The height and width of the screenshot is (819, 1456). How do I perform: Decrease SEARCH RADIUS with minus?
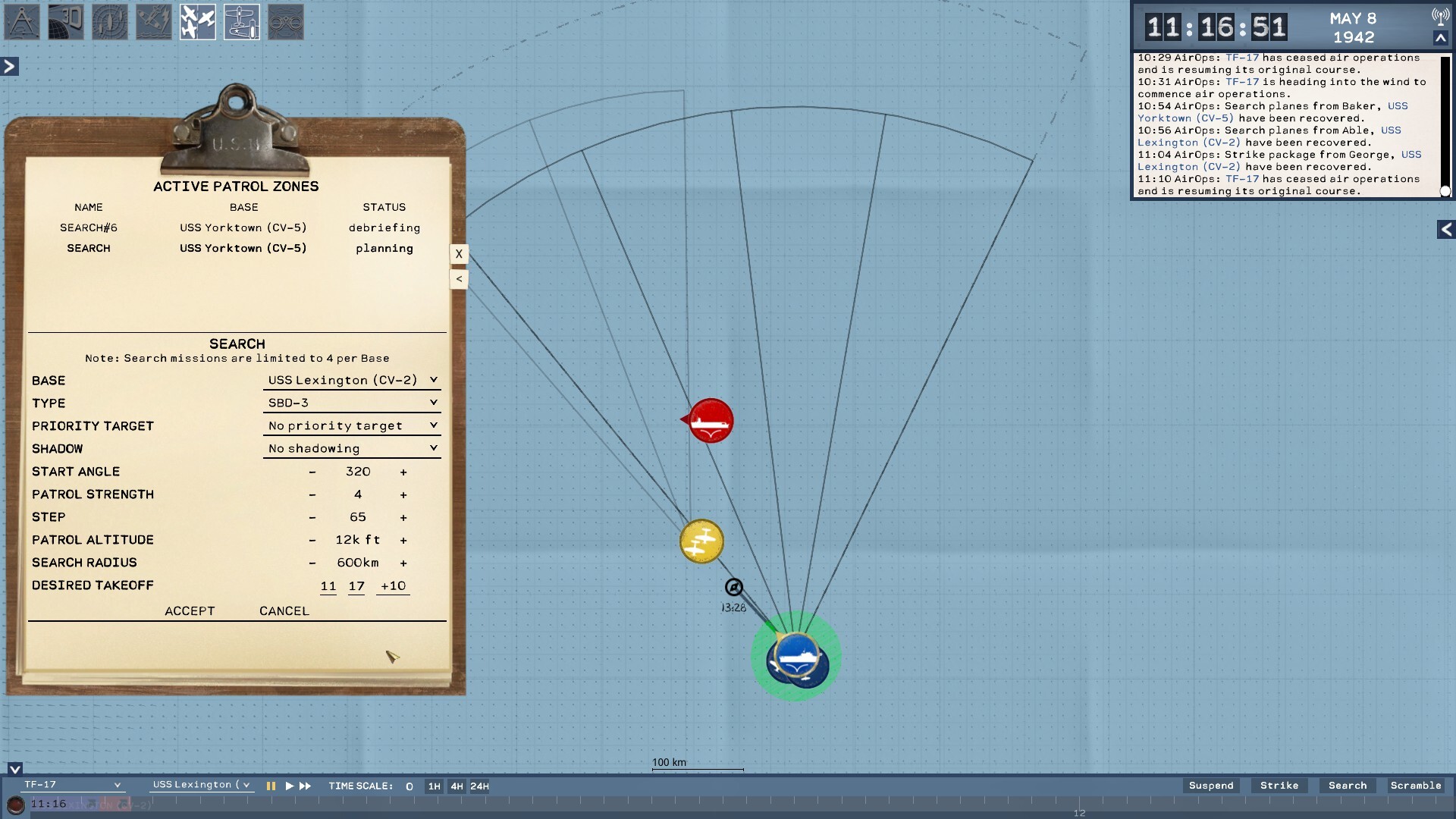[312, 563]
